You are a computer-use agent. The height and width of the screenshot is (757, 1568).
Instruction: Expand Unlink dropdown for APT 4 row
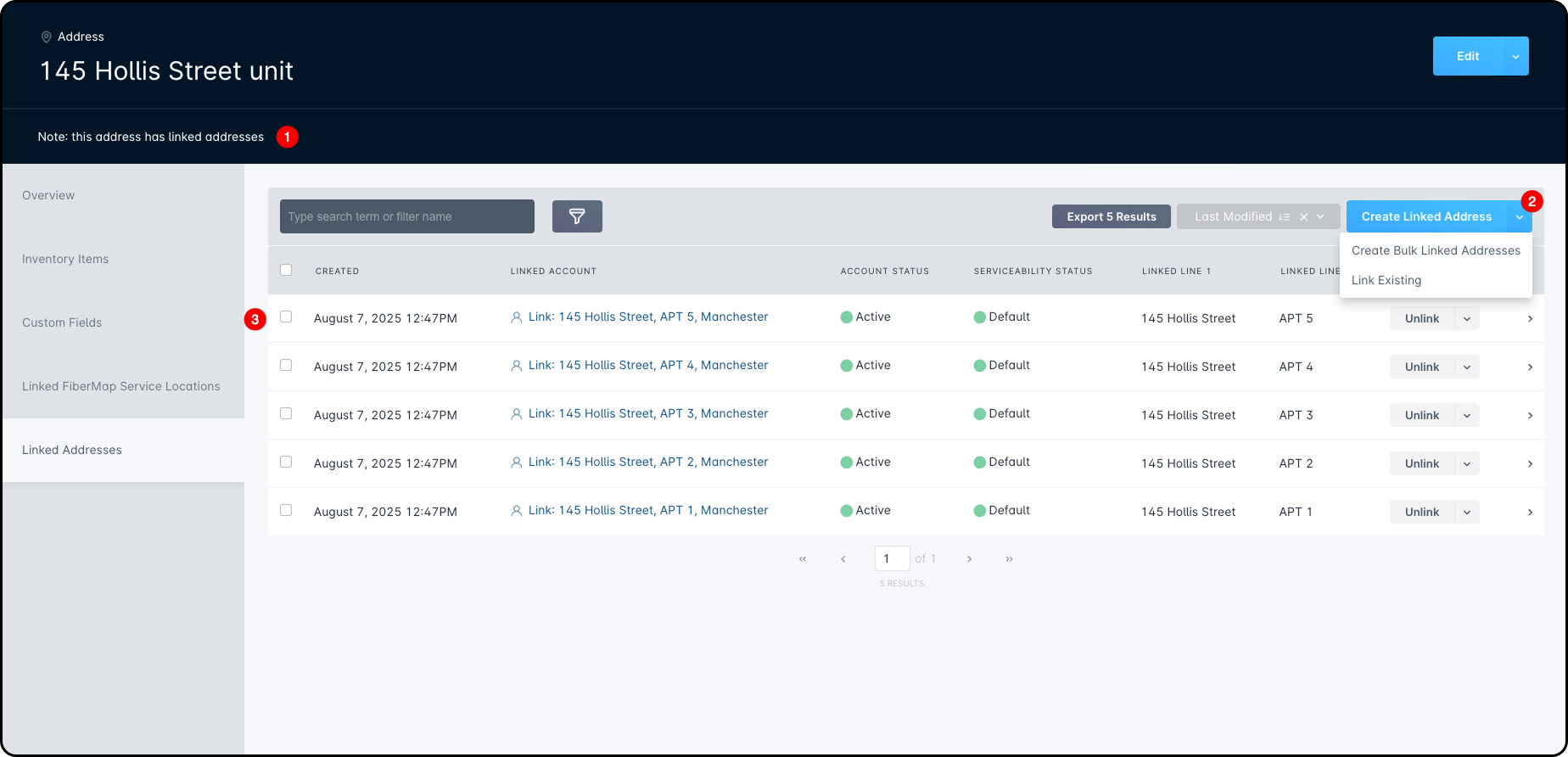[1467, 367]
